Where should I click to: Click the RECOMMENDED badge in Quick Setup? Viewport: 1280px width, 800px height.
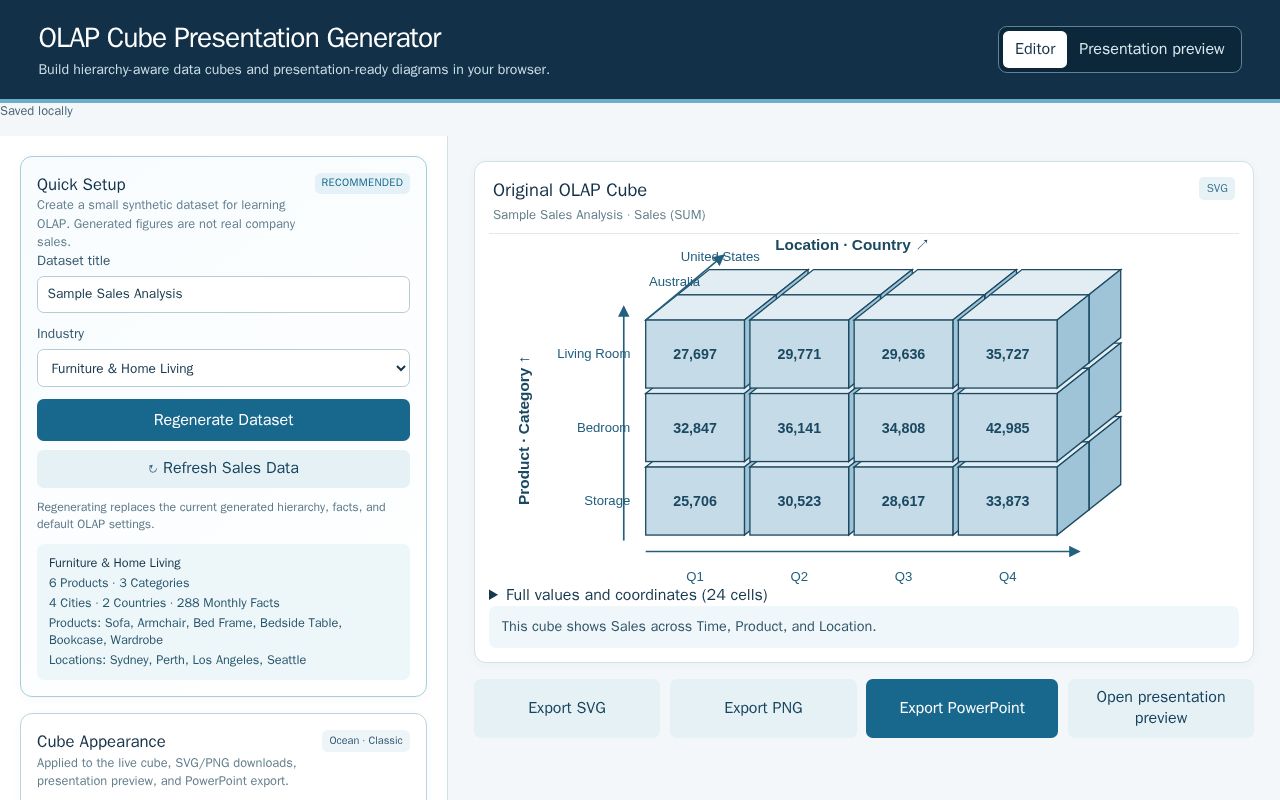pos(362,183)
